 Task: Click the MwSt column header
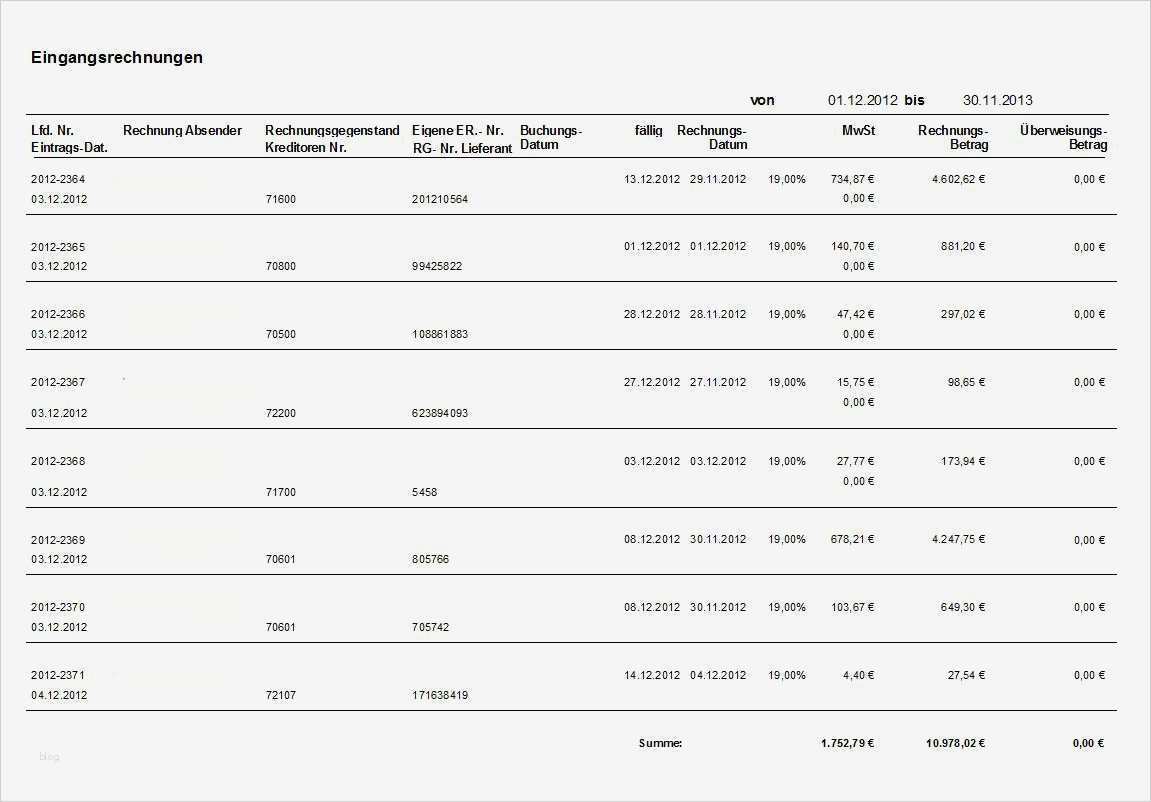click(x=858, y=130)
